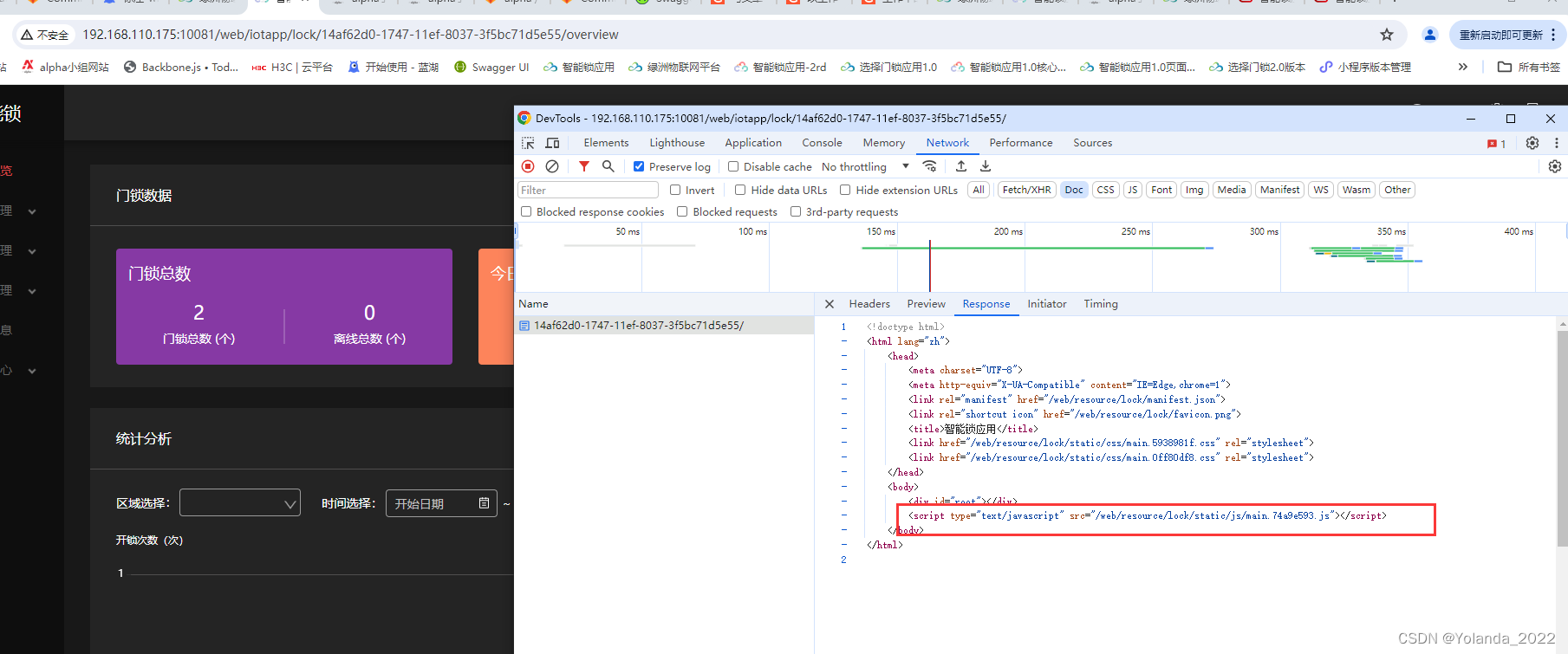This screenshot has width=1568, height=654.
Task: Open the Timing tab of request
Action: pyautogui.click(x=1100, y=304)
